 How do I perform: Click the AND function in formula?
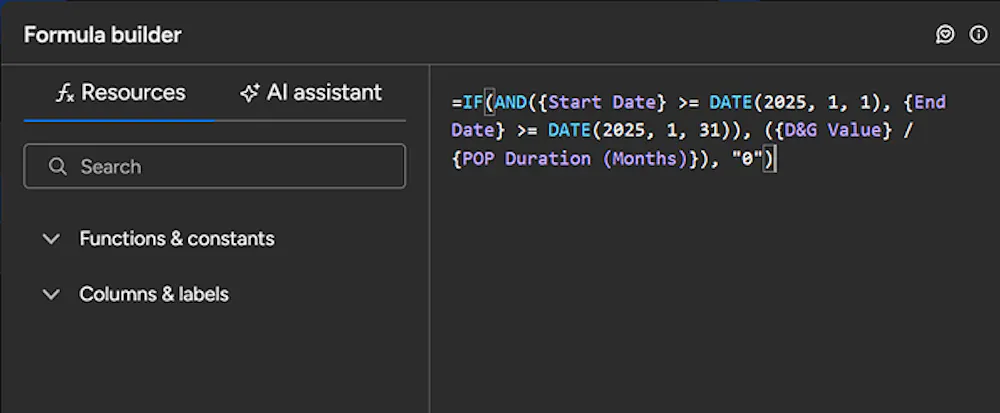click(x=511, y=103)
